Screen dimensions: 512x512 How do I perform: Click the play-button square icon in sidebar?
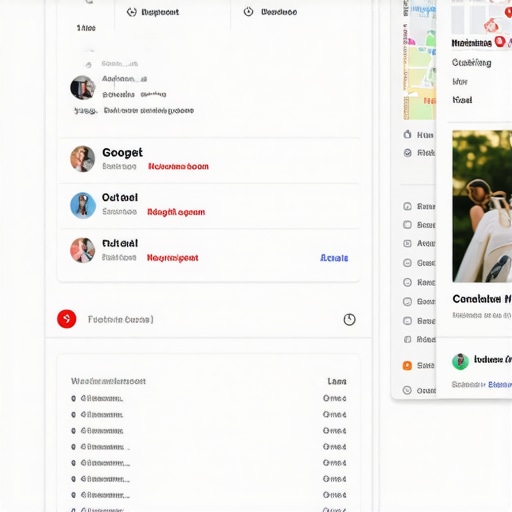point(407,243)
